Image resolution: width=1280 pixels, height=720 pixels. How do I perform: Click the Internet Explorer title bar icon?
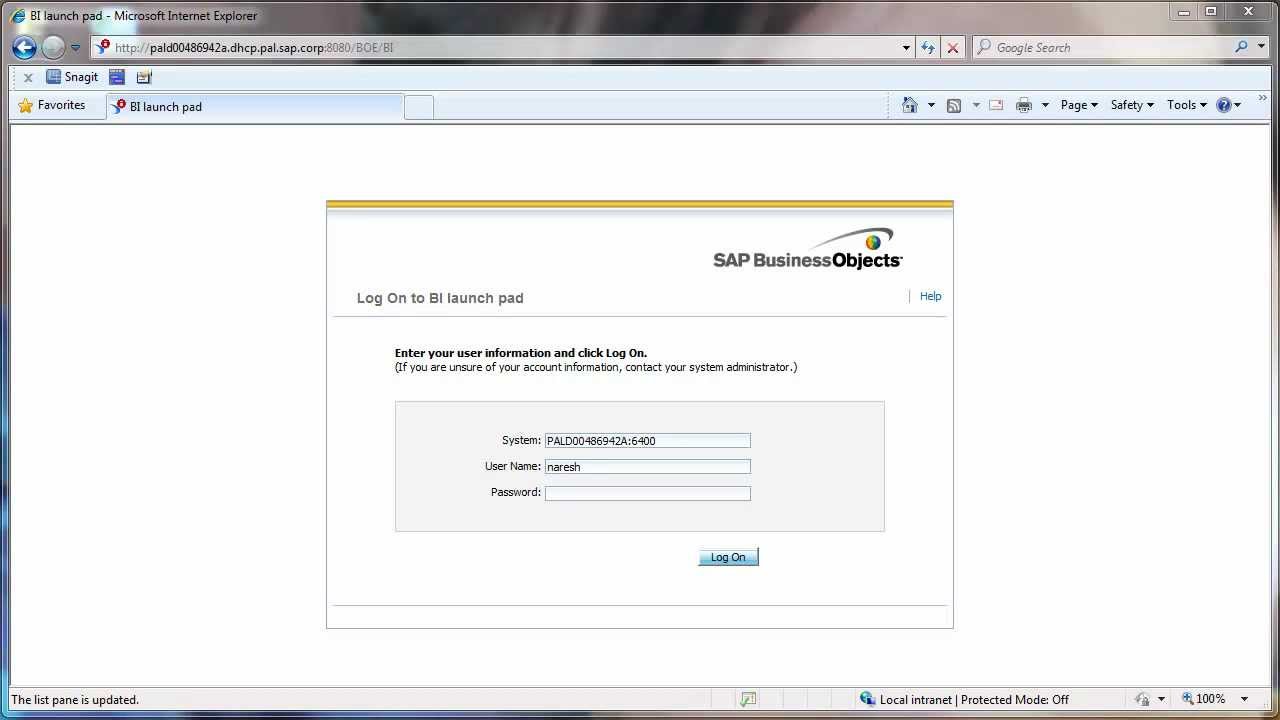(x=17, y=16)
